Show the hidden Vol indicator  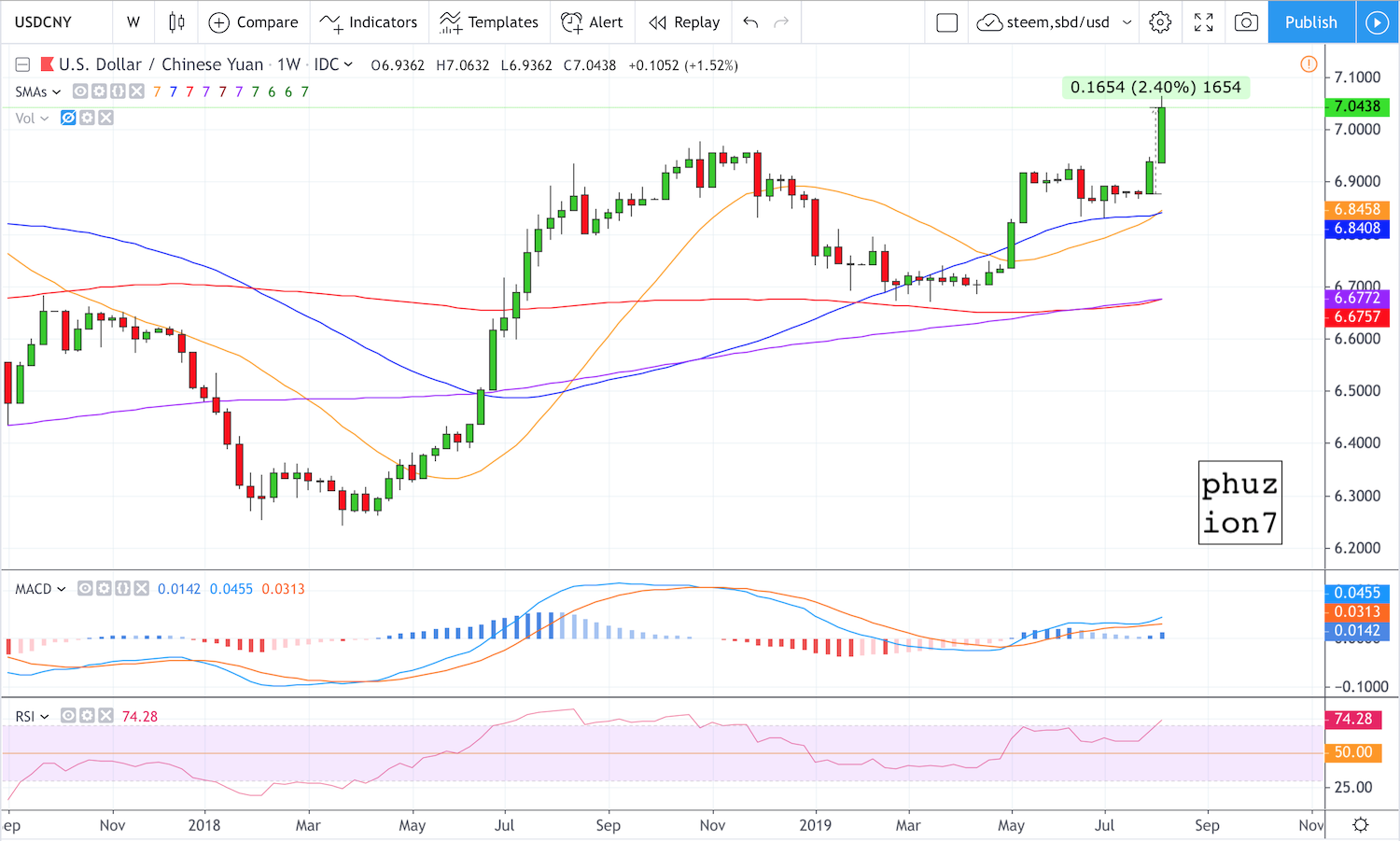point(68,118)
